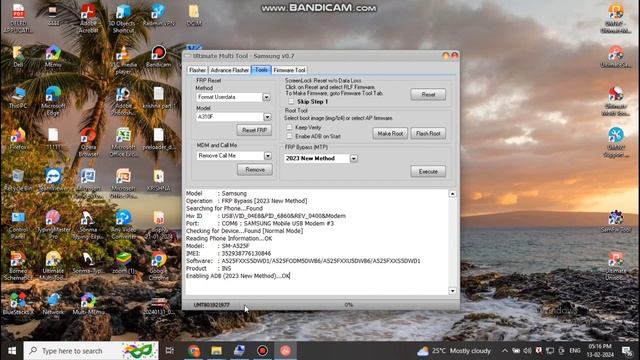The image size is (640, 360).
Task: Click the log scrollbar up arrow
Action: (x=452, y=194)
